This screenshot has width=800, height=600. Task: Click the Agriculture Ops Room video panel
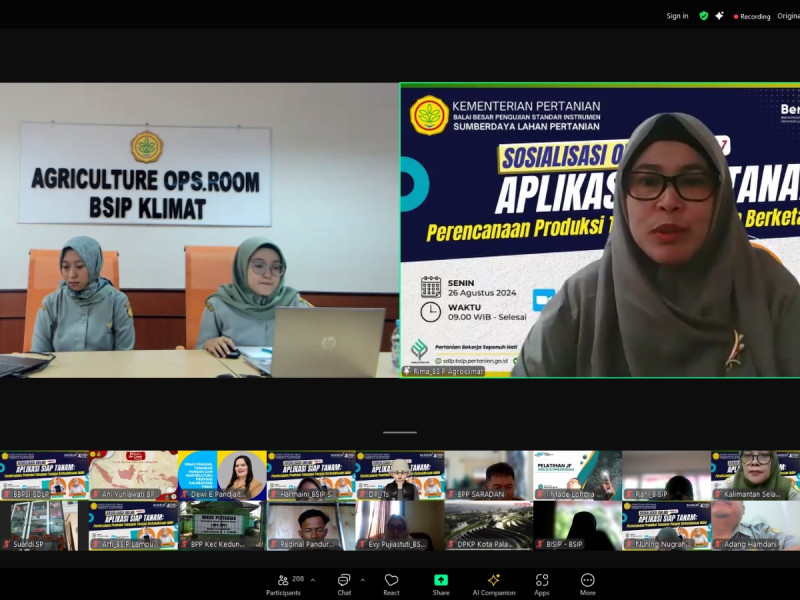(199, 230)
